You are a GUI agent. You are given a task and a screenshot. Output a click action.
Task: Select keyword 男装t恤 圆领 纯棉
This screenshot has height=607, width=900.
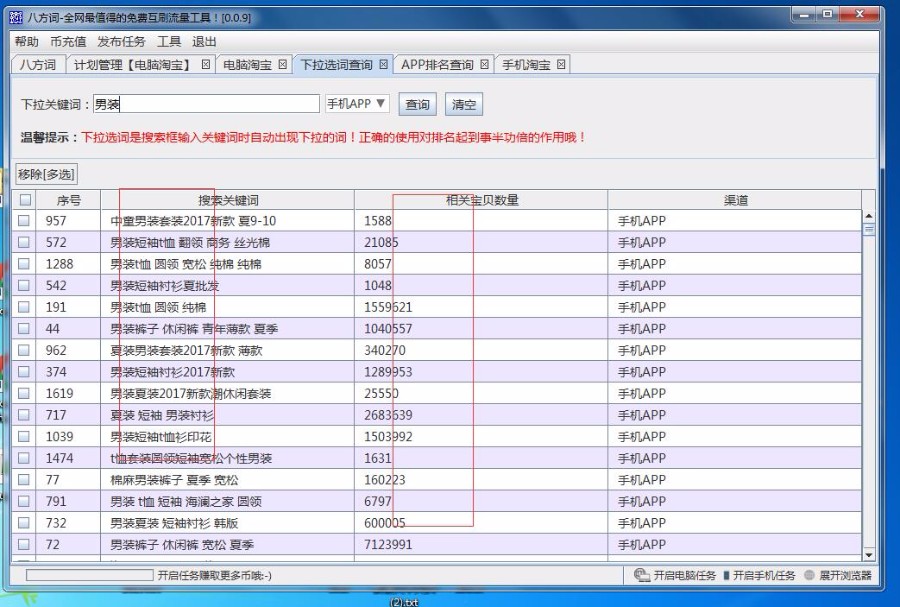158,307
